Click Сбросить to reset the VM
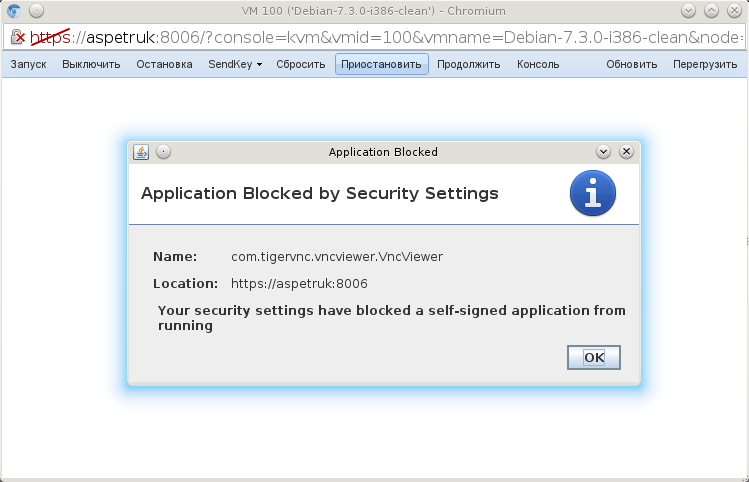Viewport: 749px width, 482px height. [301, 65]
